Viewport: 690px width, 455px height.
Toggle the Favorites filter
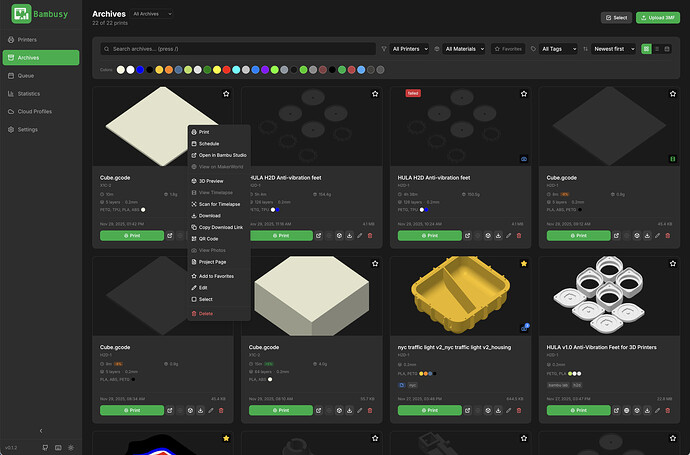[x=508, y=49]
